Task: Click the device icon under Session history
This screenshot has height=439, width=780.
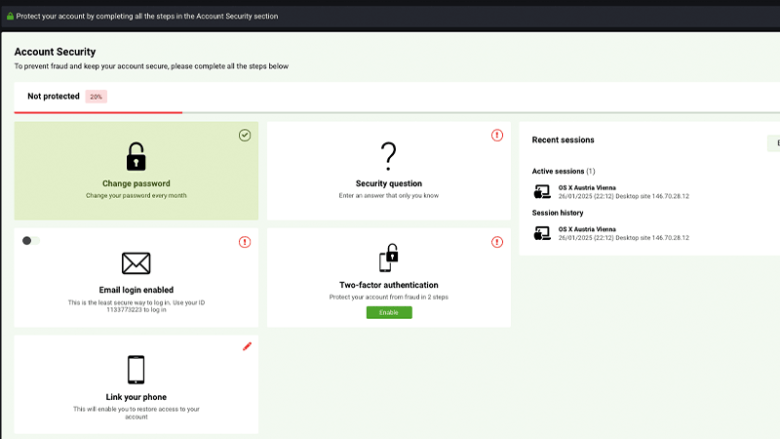Action: (542, 233)
